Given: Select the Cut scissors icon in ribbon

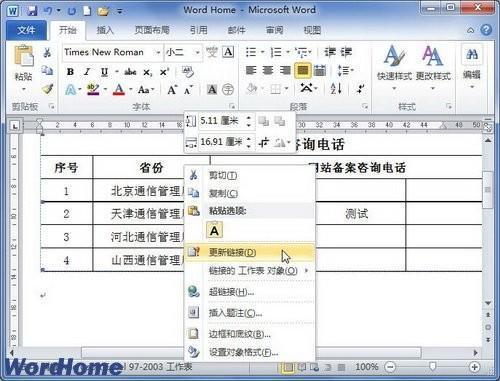Looking at the screenshot, I should pyautogui.click(x=47, y=52).
